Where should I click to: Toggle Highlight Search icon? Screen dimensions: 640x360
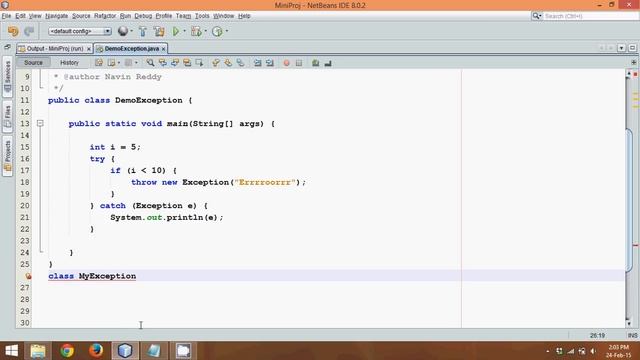pos(187,63)
